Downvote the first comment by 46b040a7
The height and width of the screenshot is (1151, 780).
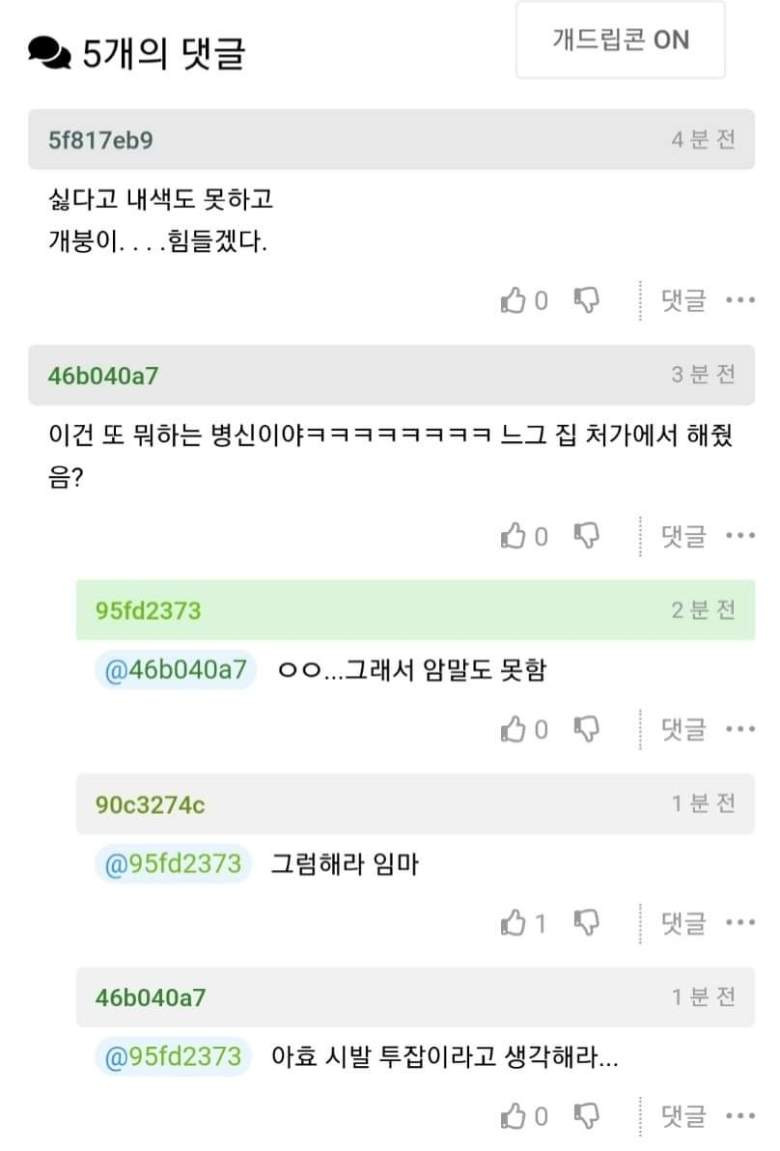(586, 537)
